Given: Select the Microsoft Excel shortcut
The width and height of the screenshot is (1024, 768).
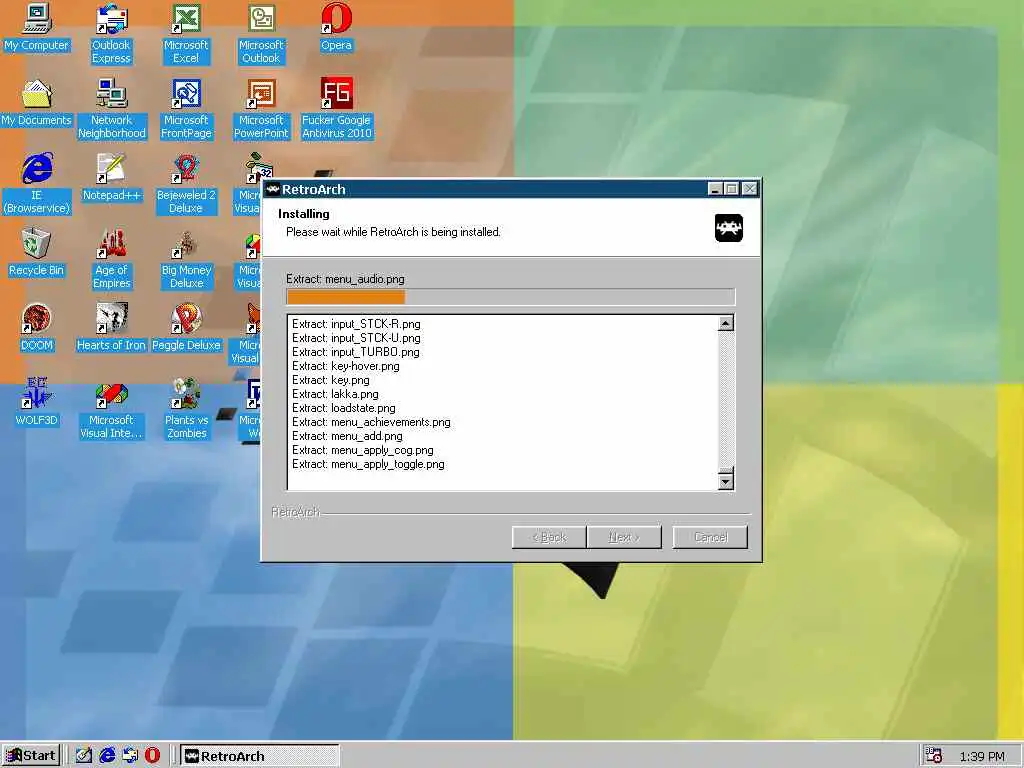Looking at the screenshot, I should click(186, 34).
